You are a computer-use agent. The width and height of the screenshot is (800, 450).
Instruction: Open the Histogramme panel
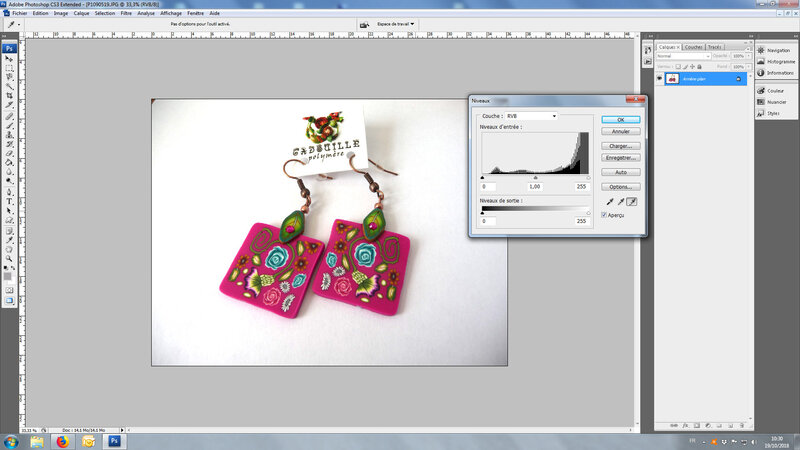click(x=776, y=62)
